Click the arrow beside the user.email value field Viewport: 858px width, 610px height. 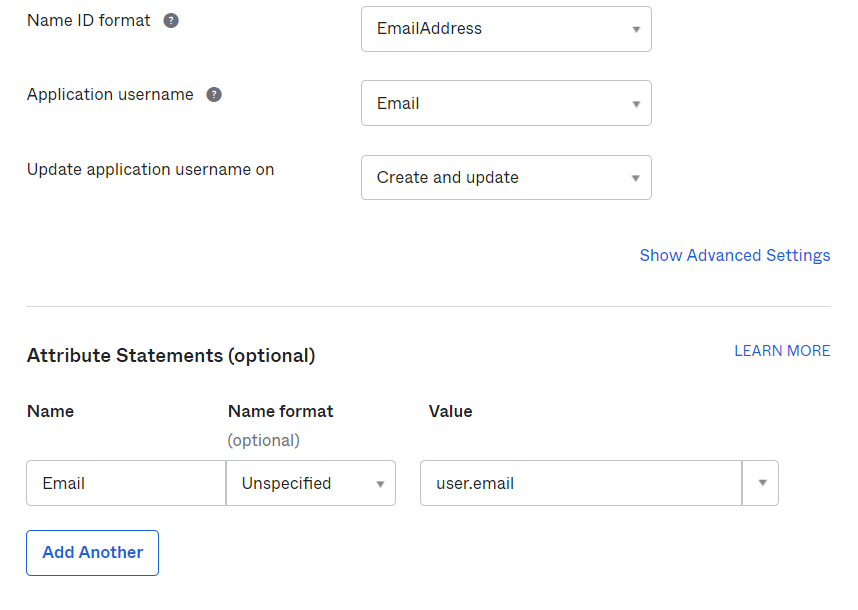coord(761,483)
